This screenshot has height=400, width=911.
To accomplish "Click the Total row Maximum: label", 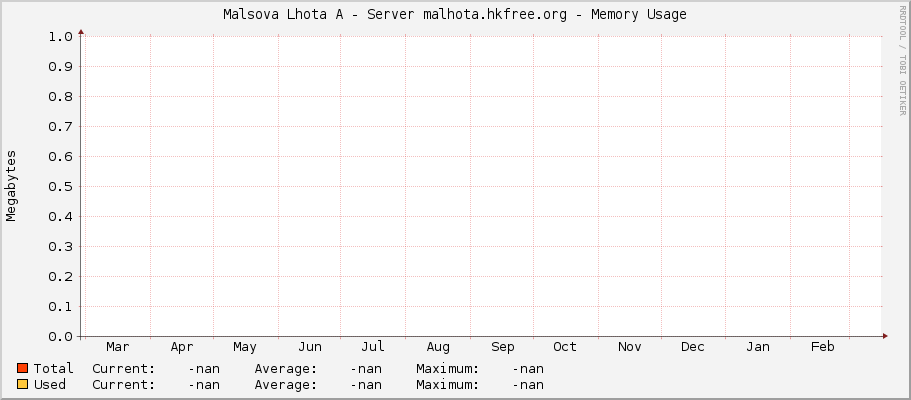I will pyautogui.click(x=448, y=369).
